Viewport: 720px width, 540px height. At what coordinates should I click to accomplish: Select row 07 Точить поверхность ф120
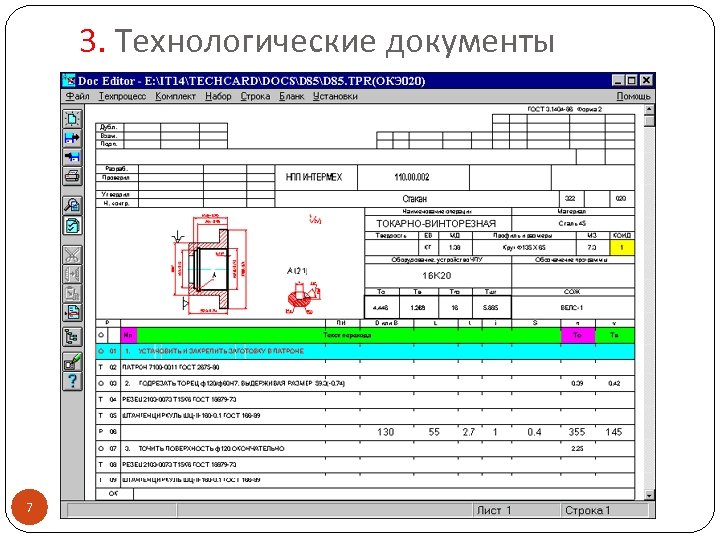point(365,449)
